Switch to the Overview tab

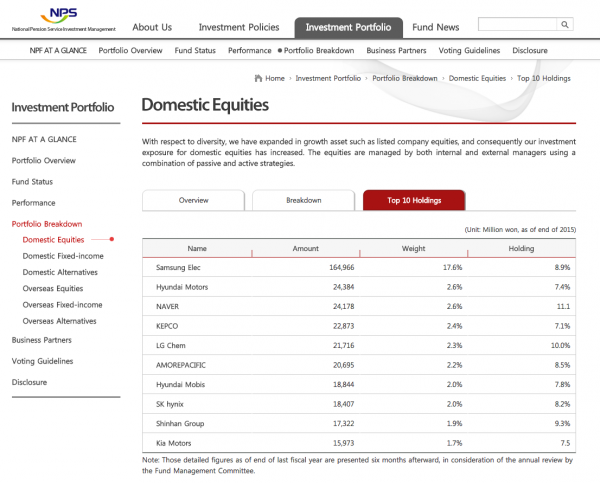click(x=193, y=200)
